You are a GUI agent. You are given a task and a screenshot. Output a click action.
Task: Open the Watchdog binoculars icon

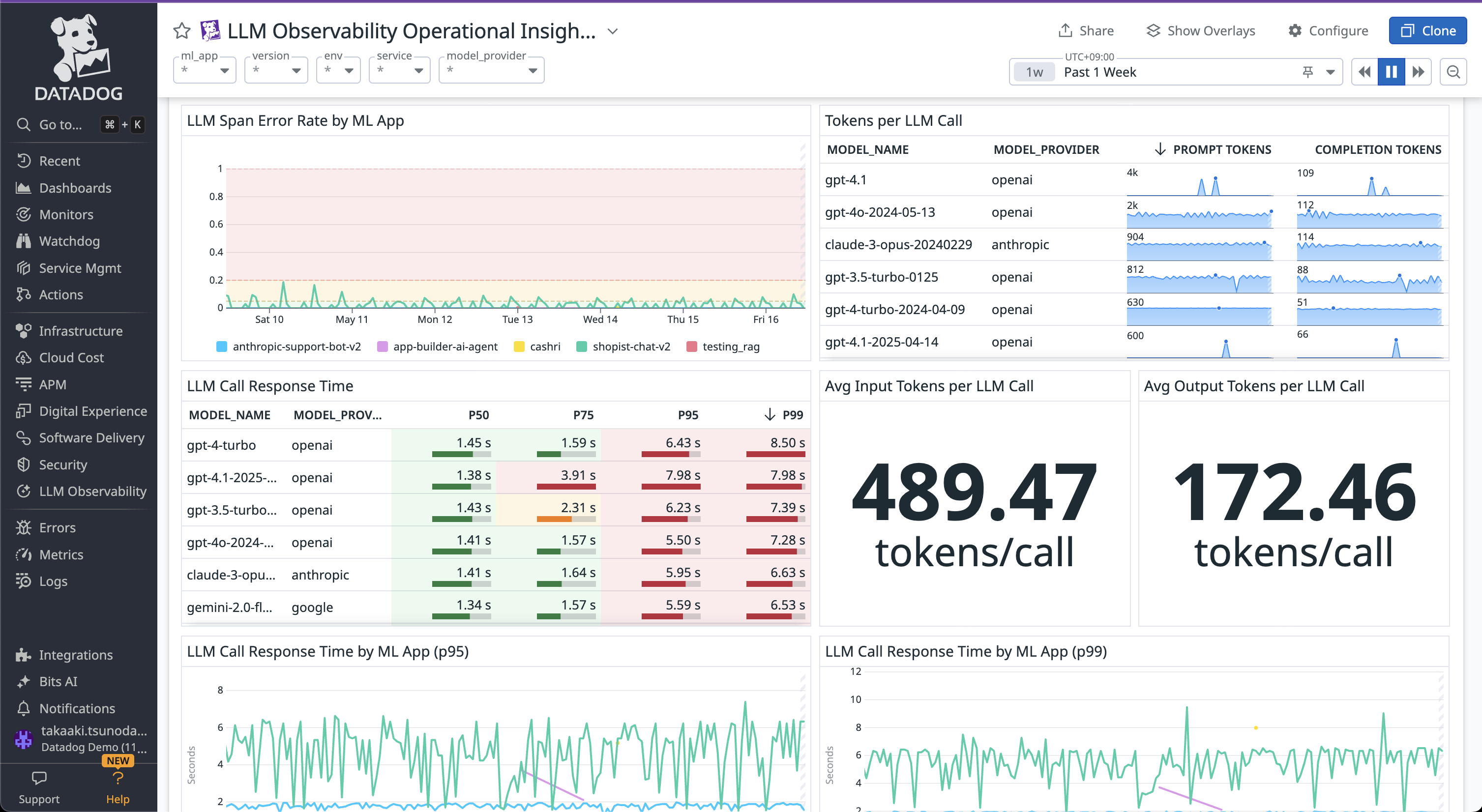[x=24, y=241]
